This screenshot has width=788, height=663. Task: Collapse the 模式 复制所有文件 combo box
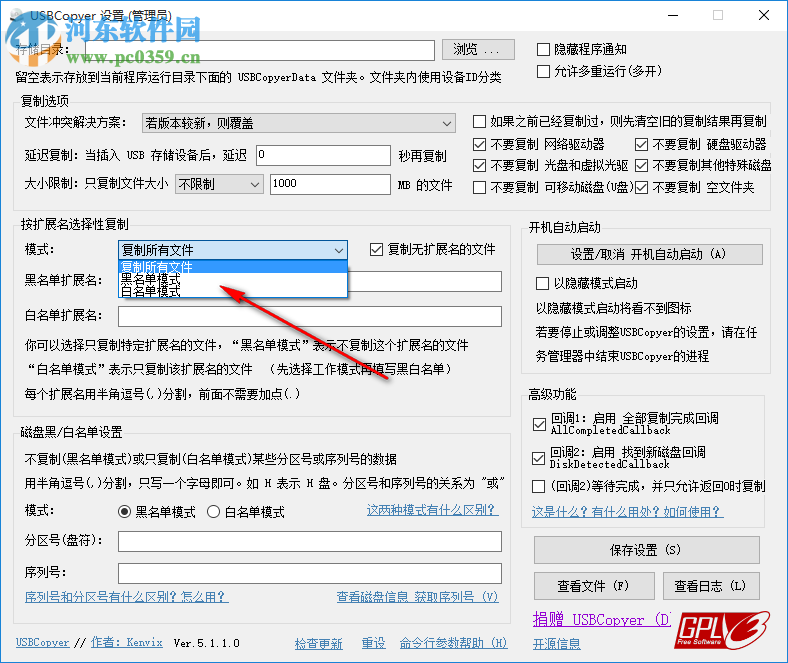click(233, 250)
